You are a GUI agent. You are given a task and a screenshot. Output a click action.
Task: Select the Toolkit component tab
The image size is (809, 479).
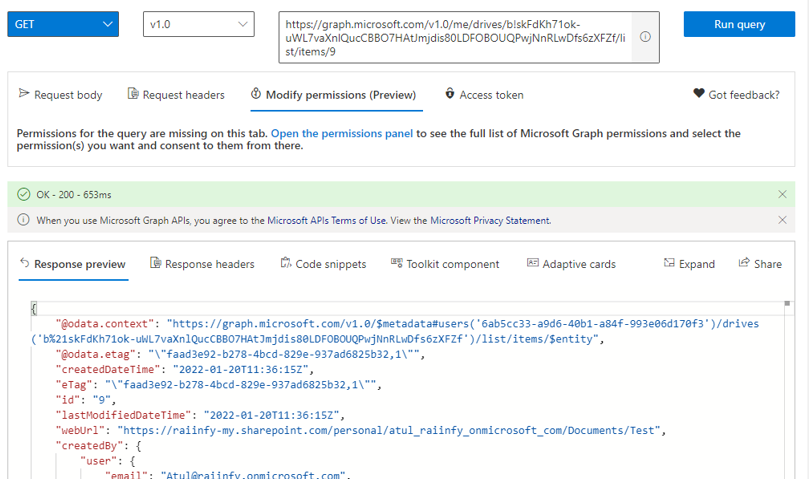pos(445,264)
